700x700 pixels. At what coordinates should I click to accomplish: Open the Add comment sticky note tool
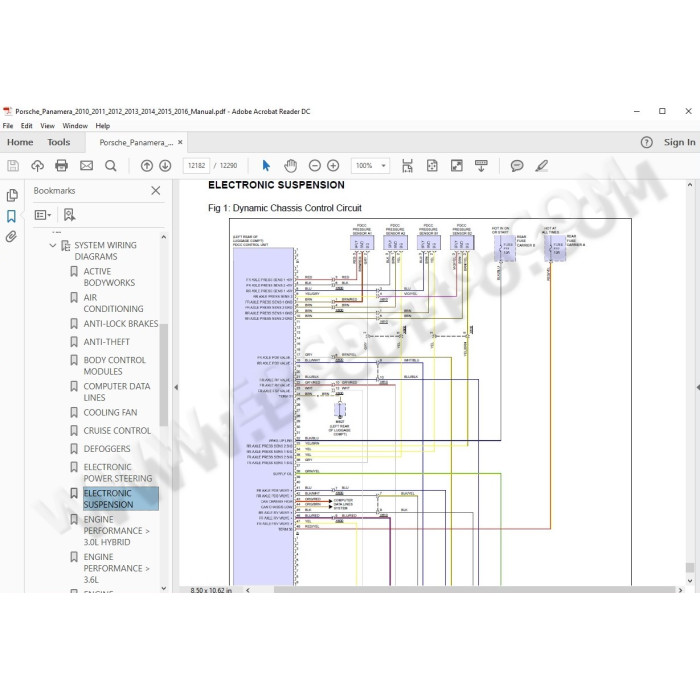tap(517, 166)
